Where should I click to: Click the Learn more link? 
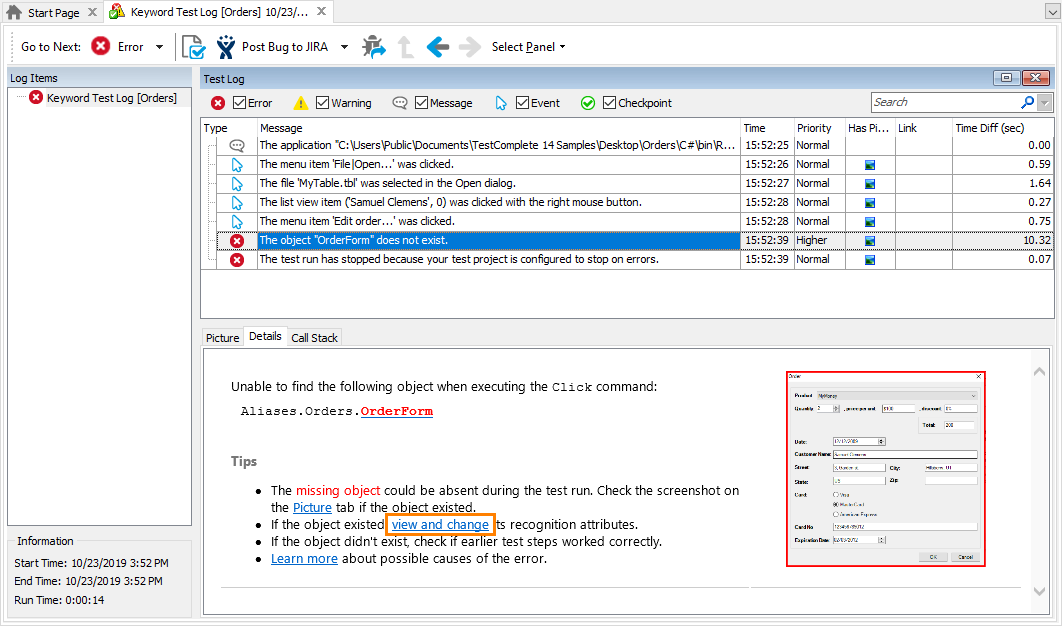coord(304,558)
